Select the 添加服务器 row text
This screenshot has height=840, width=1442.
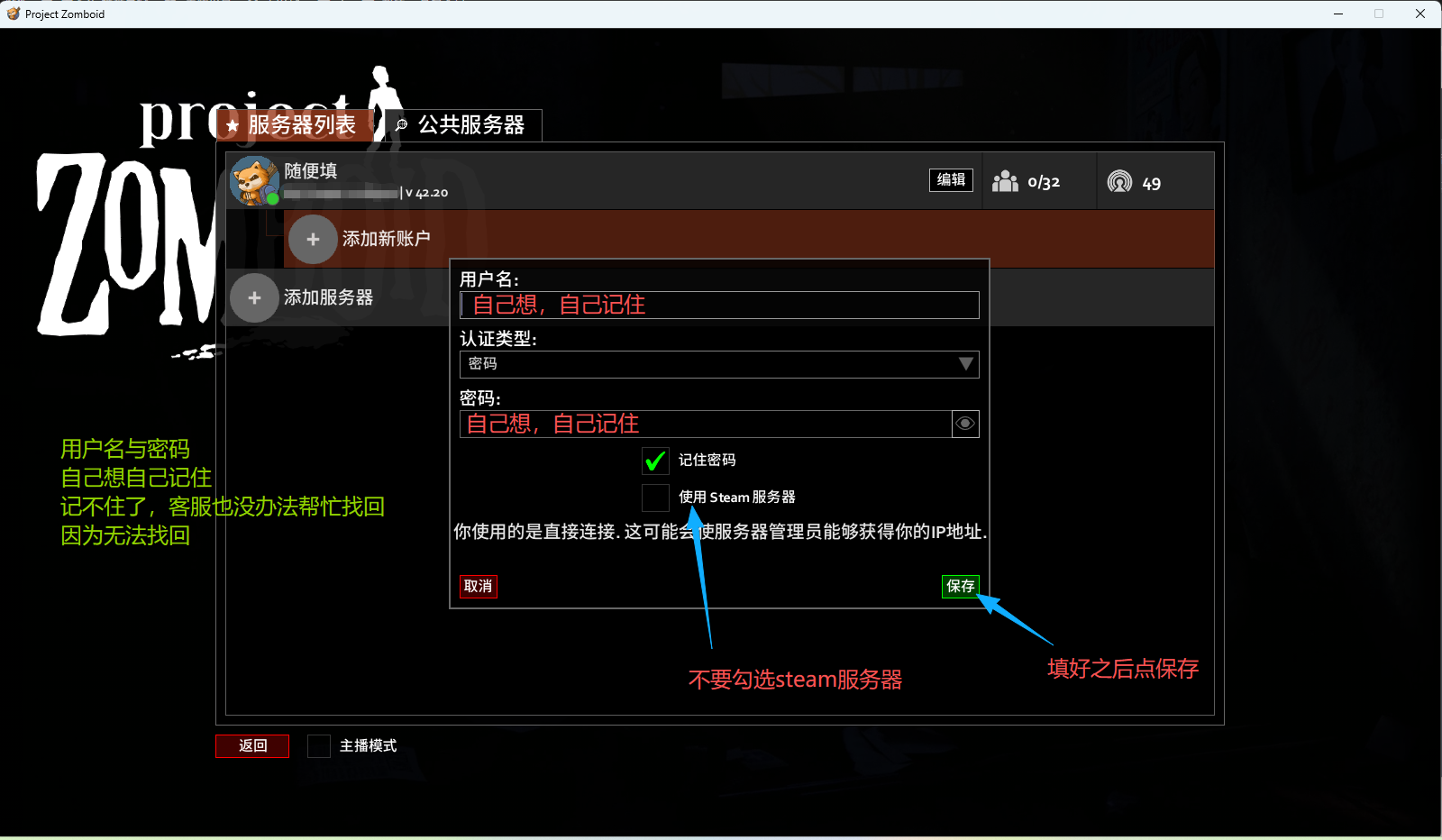328,297
